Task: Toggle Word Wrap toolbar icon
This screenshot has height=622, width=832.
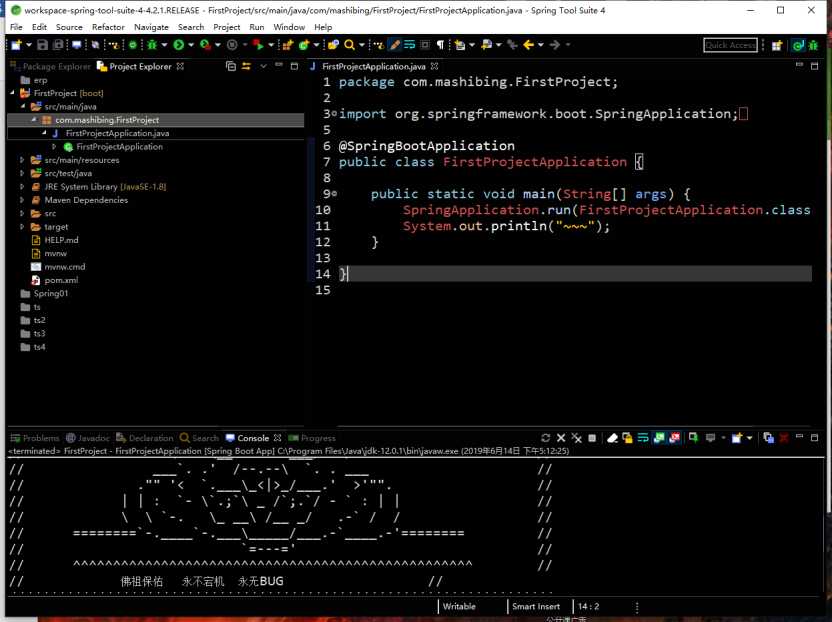Action: 410,45
